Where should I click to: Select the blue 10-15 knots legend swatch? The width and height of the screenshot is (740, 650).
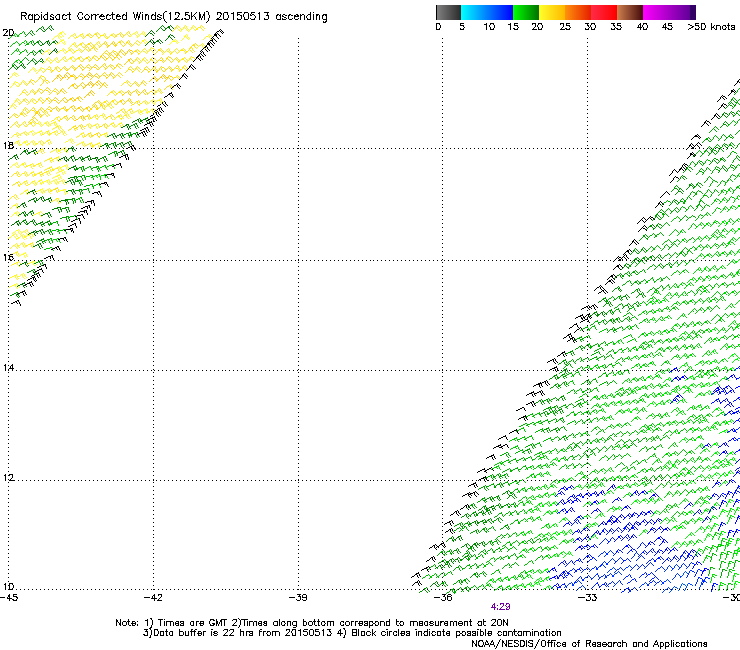click(500, 12)
